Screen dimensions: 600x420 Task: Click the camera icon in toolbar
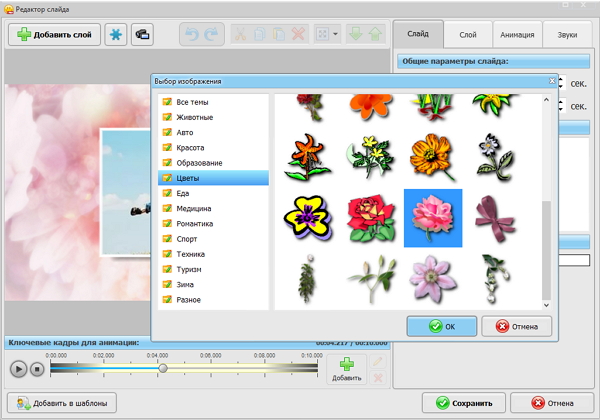click(143, 34)
